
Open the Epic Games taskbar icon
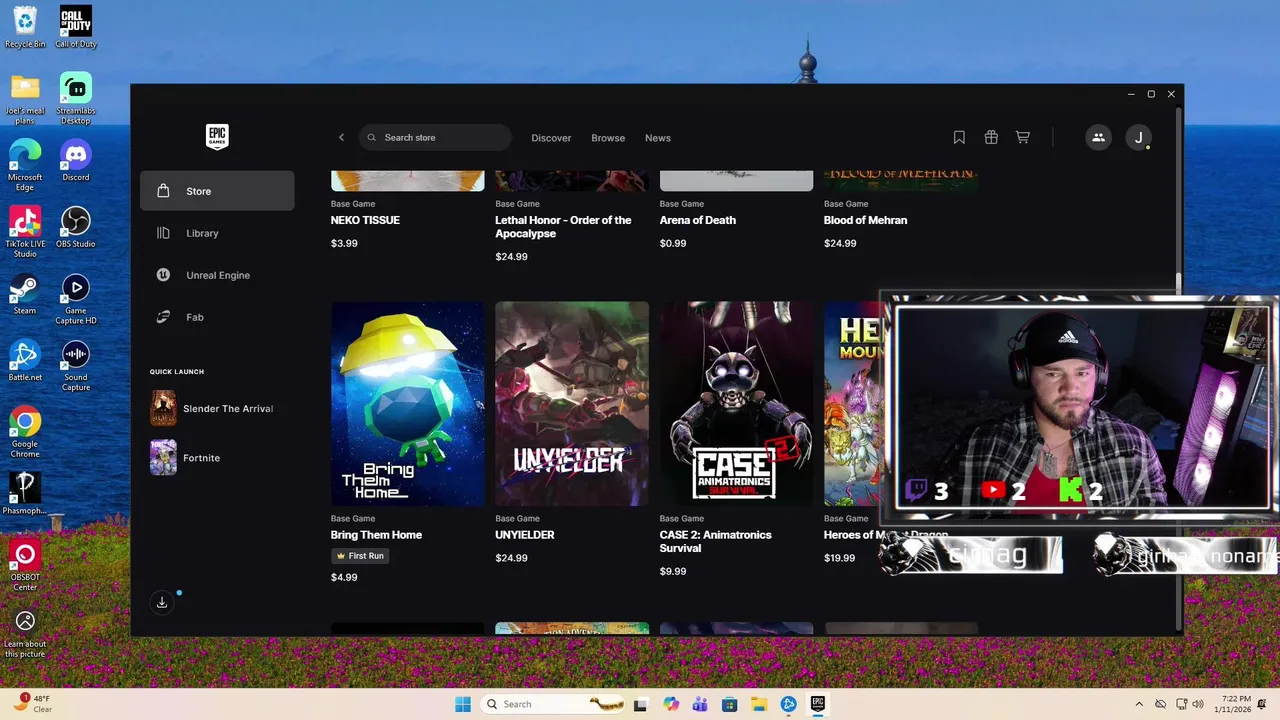tap(818, 704)
